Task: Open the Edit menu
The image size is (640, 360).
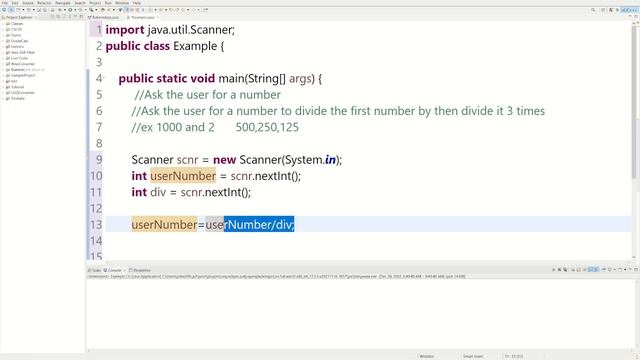Action: coord(15,3)
